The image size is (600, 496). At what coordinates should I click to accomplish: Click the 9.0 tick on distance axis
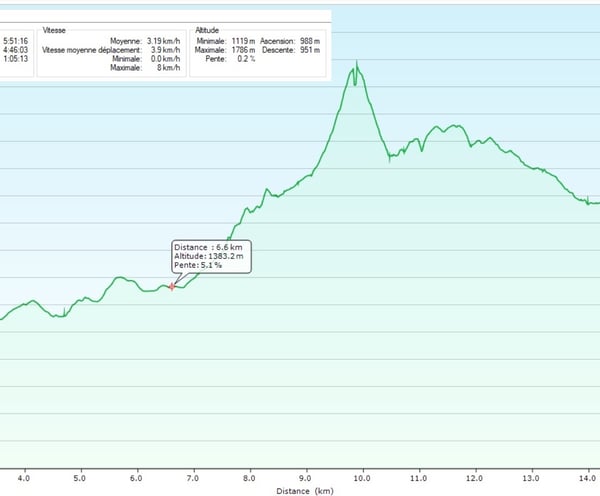pos(305,478)
